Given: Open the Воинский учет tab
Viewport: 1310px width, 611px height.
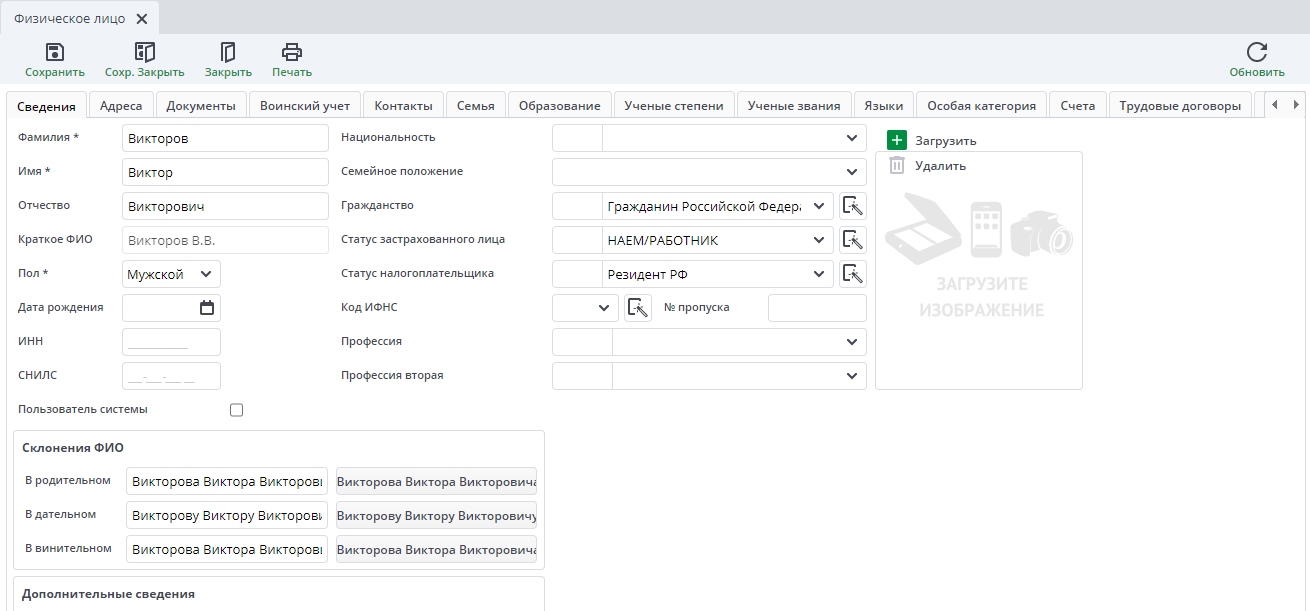Looking at the screenshot, I should tap(305, 106).
